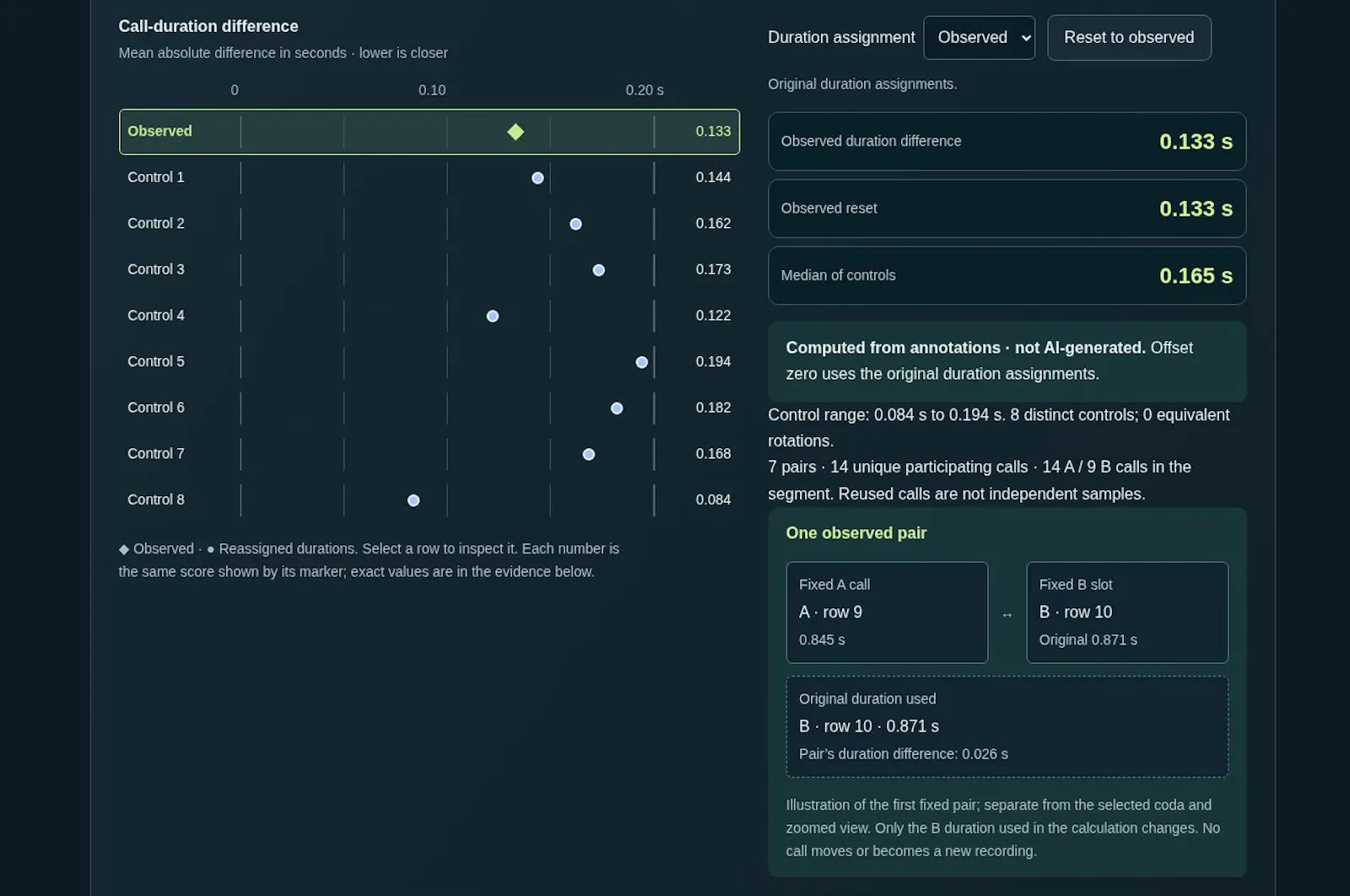Click the 0.144 value for Control 1
The height and width of the screenshot is (896, 1350).
pyautogui.click(x=713, y=177)
